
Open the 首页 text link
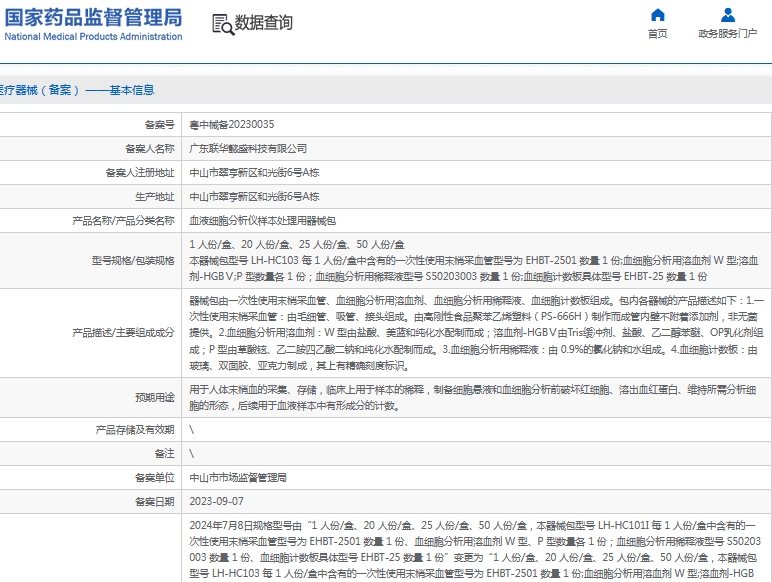[x=658, y=33]
